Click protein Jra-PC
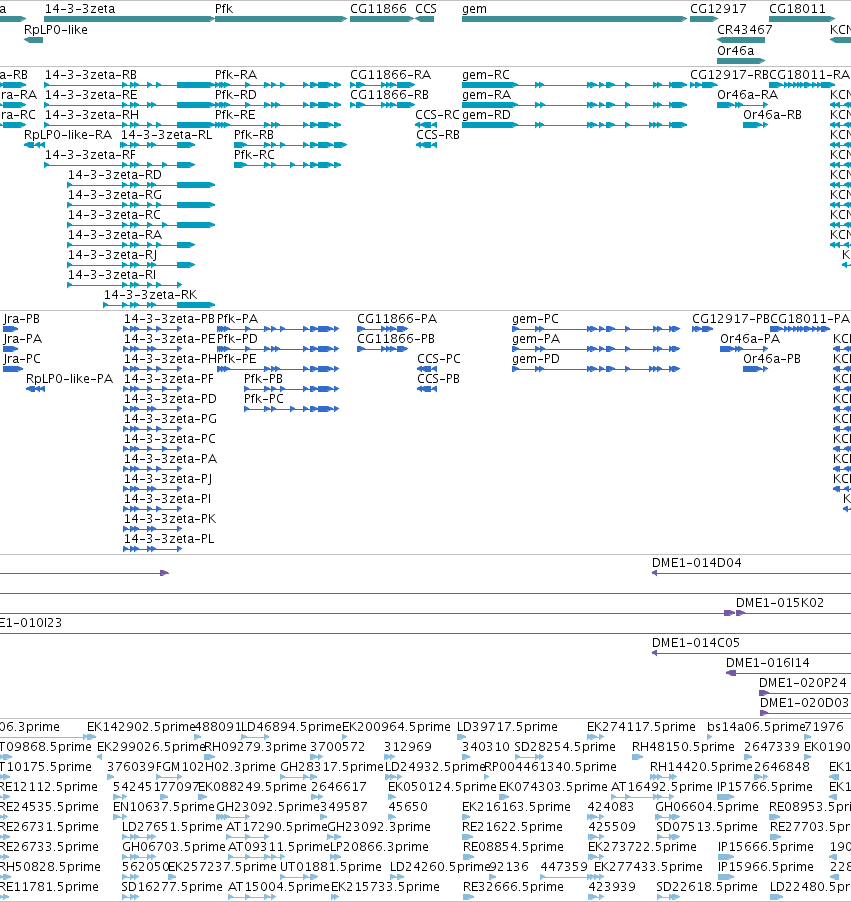Viewport: 851px width, 902px height. 22,359
